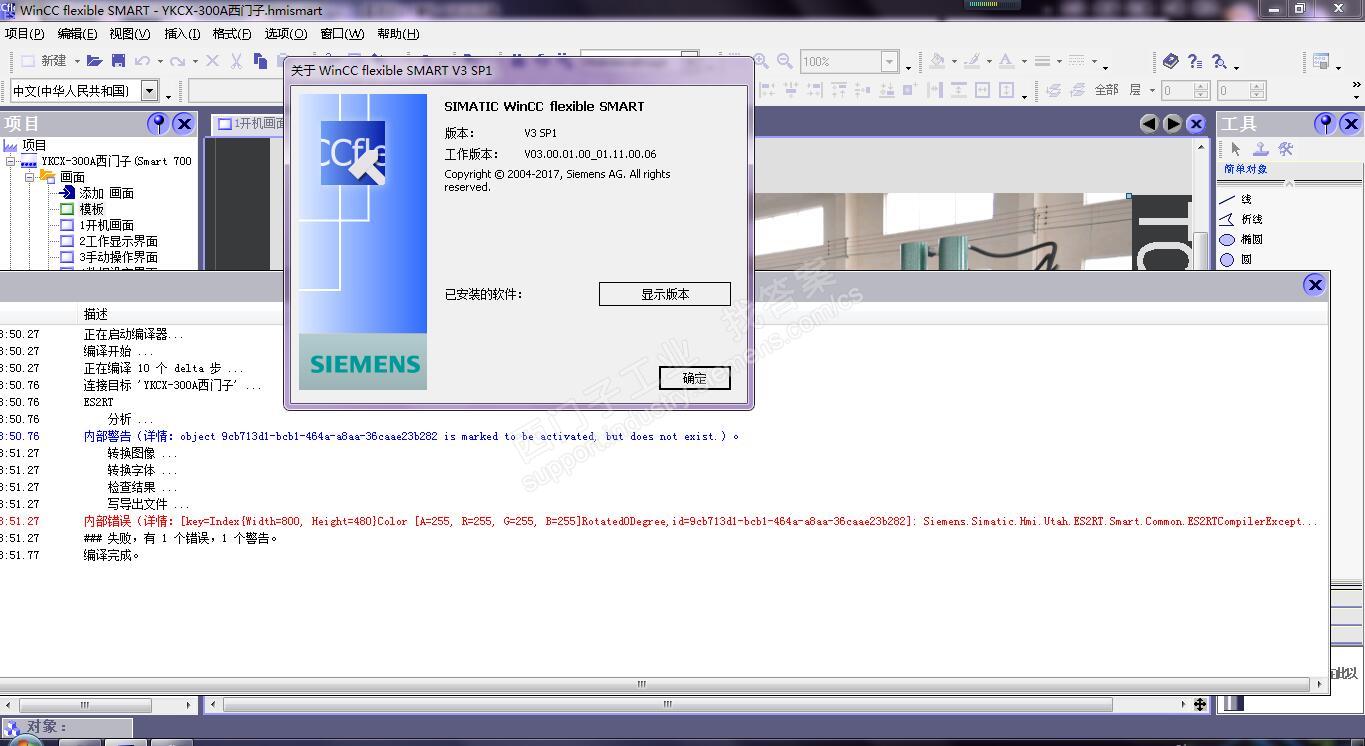
Task: Select 添加 画面 in the project tree
Action: click(x=106, y=193)
